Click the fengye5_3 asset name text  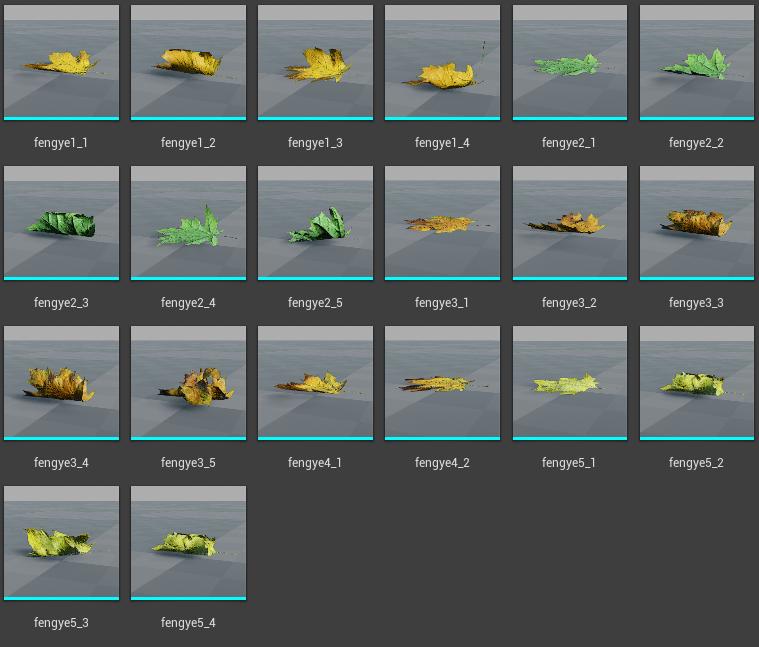(x=61, y=623)
